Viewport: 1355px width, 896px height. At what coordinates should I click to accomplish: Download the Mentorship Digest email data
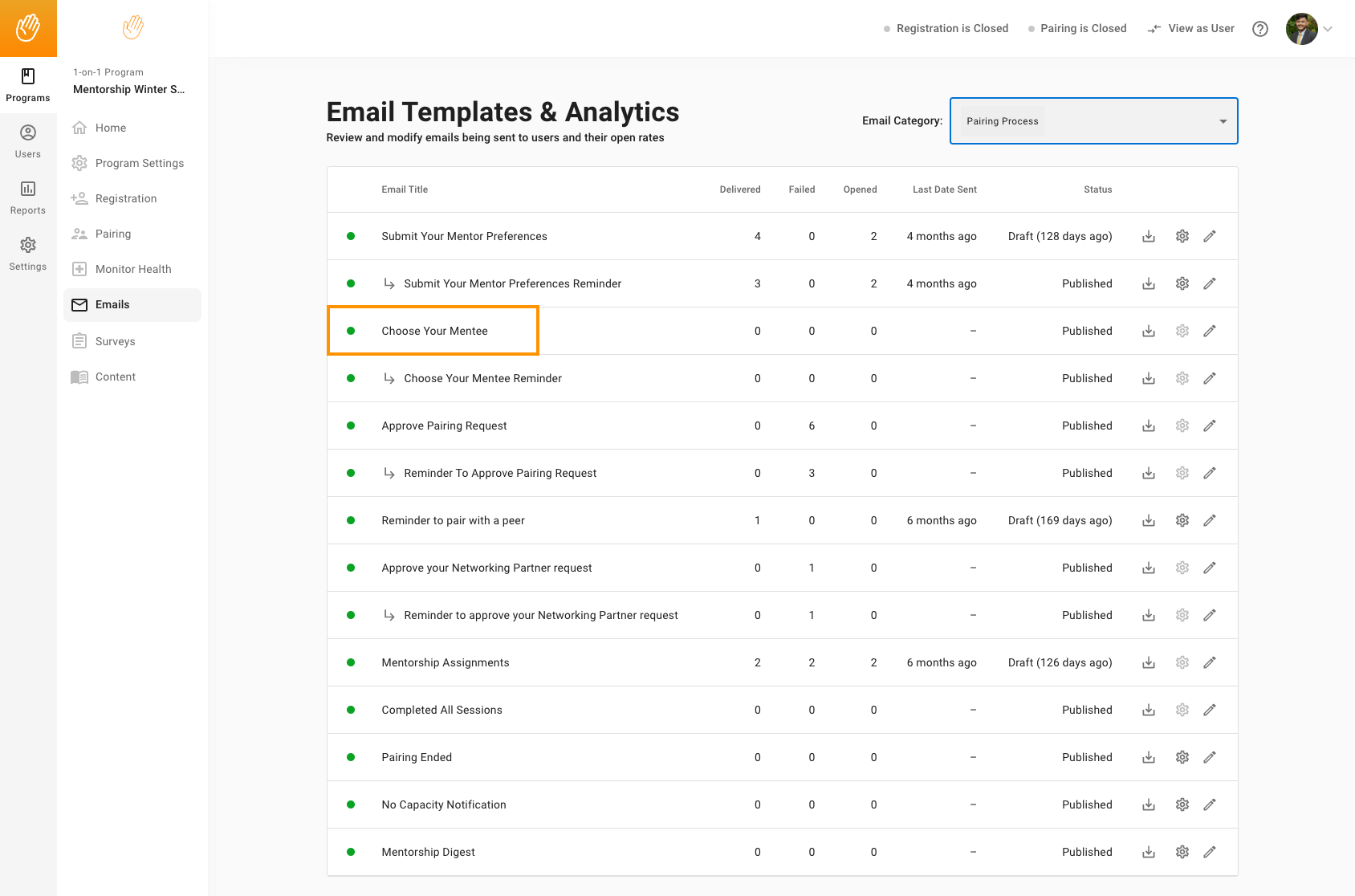point(1149,852)
